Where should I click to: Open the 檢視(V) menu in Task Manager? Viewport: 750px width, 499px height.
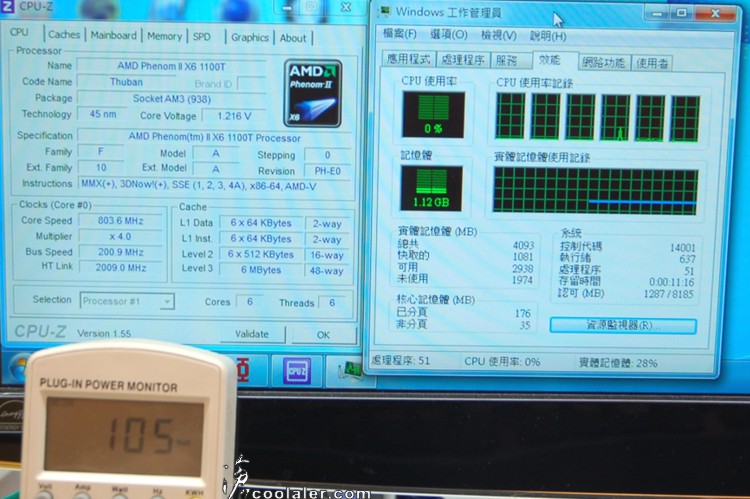(498, 35)
